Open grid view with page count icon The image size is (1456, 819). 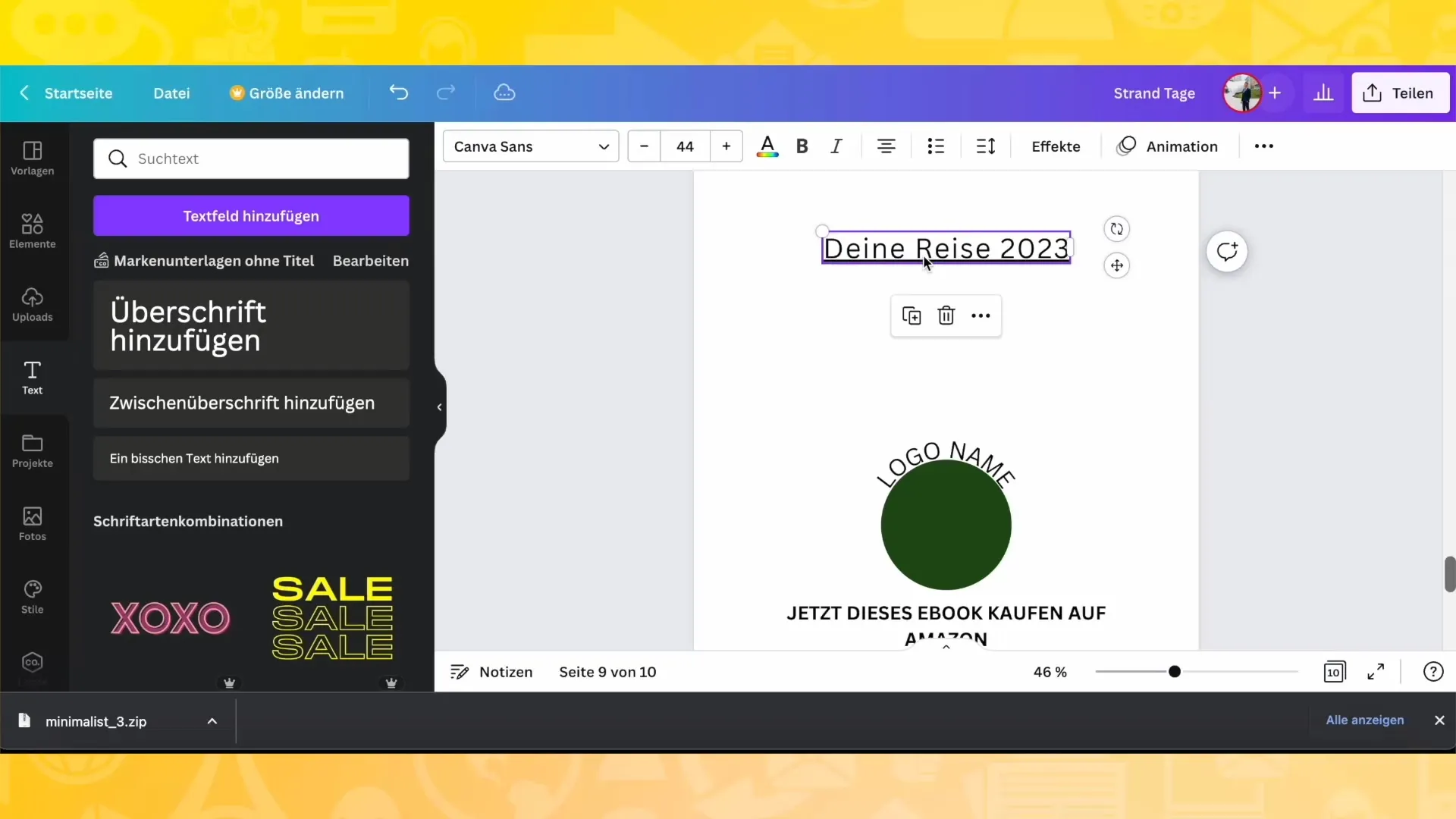1334,672
